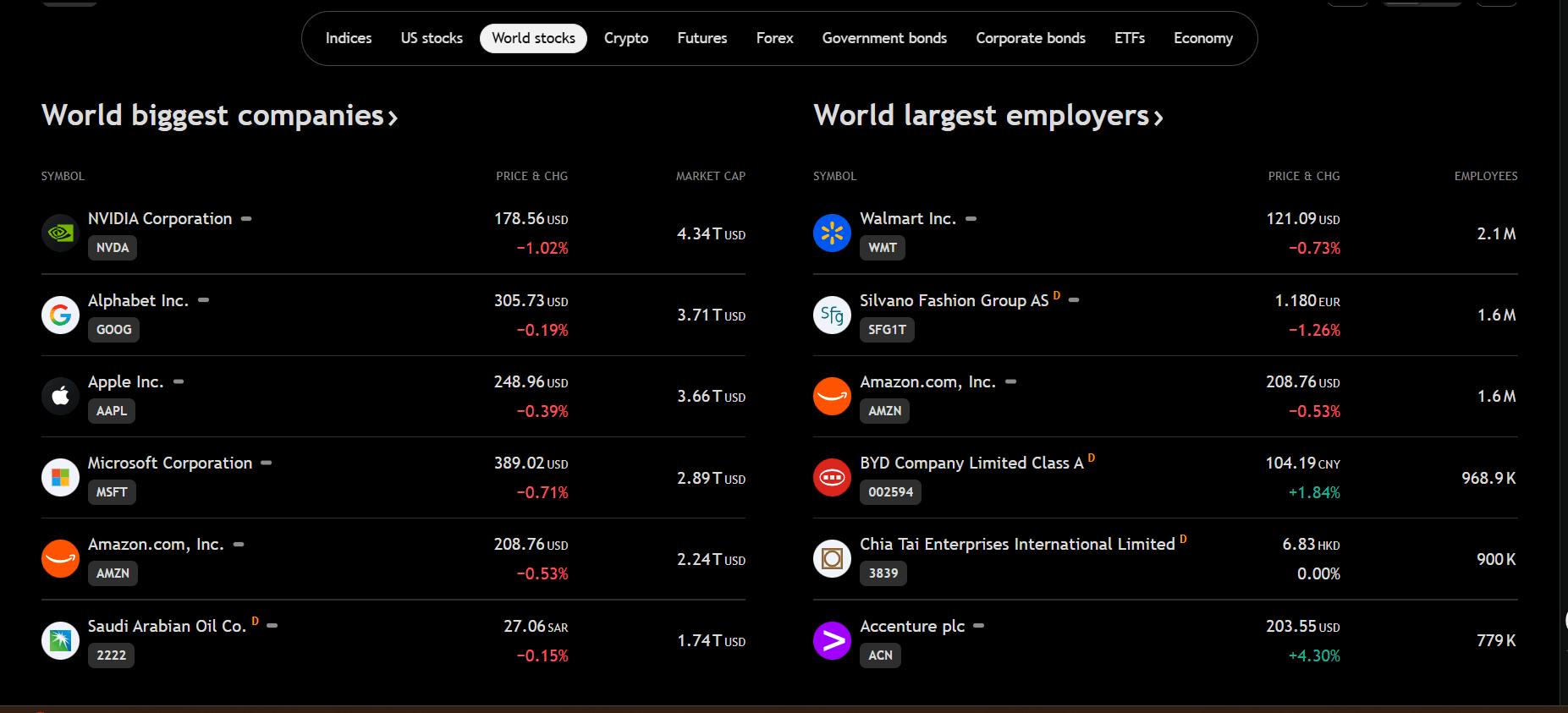Click the Accenture plc logo icon

click(832, 640)
